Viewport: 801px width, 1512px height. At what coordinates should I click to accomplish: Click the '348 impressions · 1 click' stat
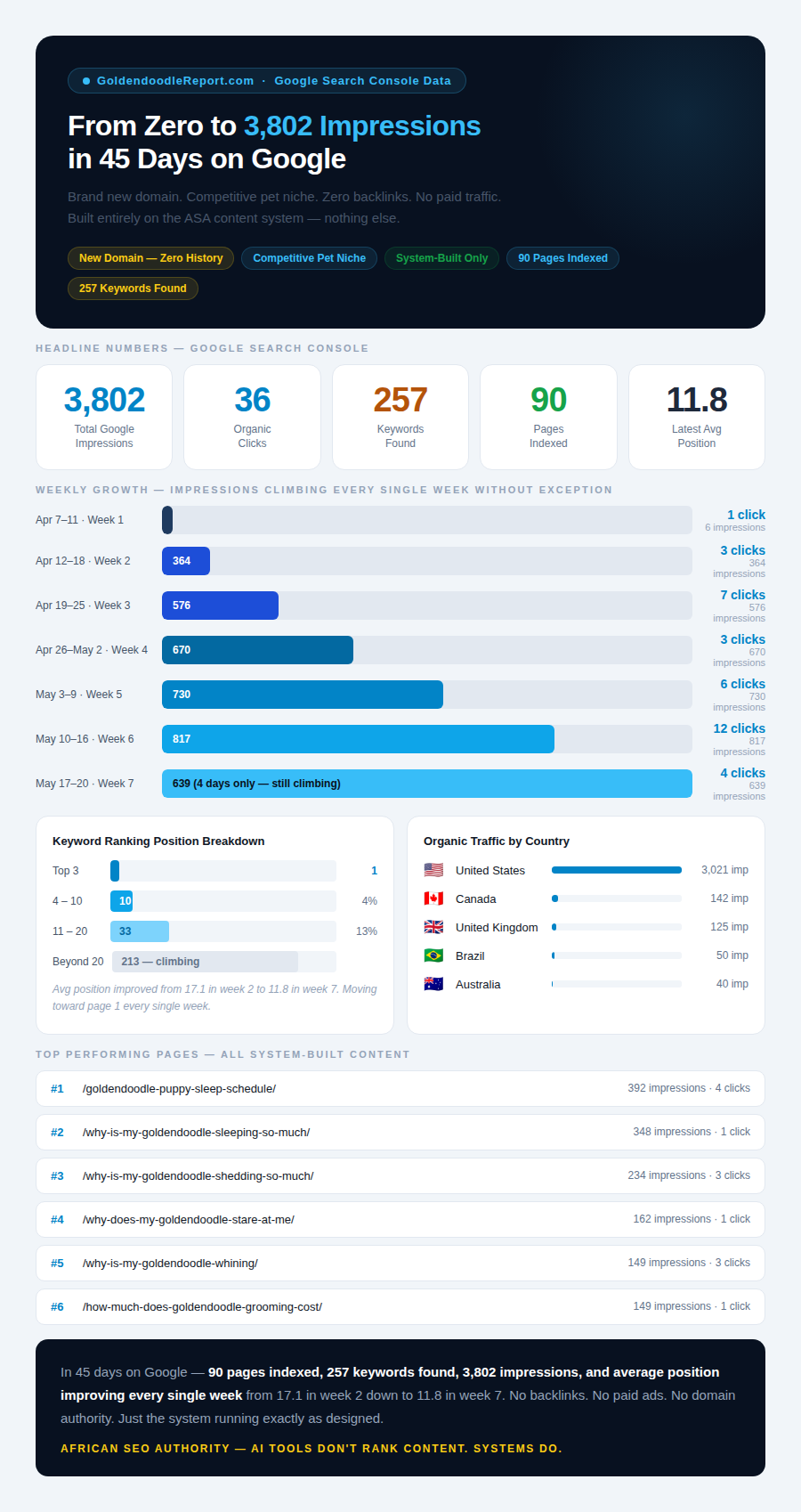[x=692, y=1132]
